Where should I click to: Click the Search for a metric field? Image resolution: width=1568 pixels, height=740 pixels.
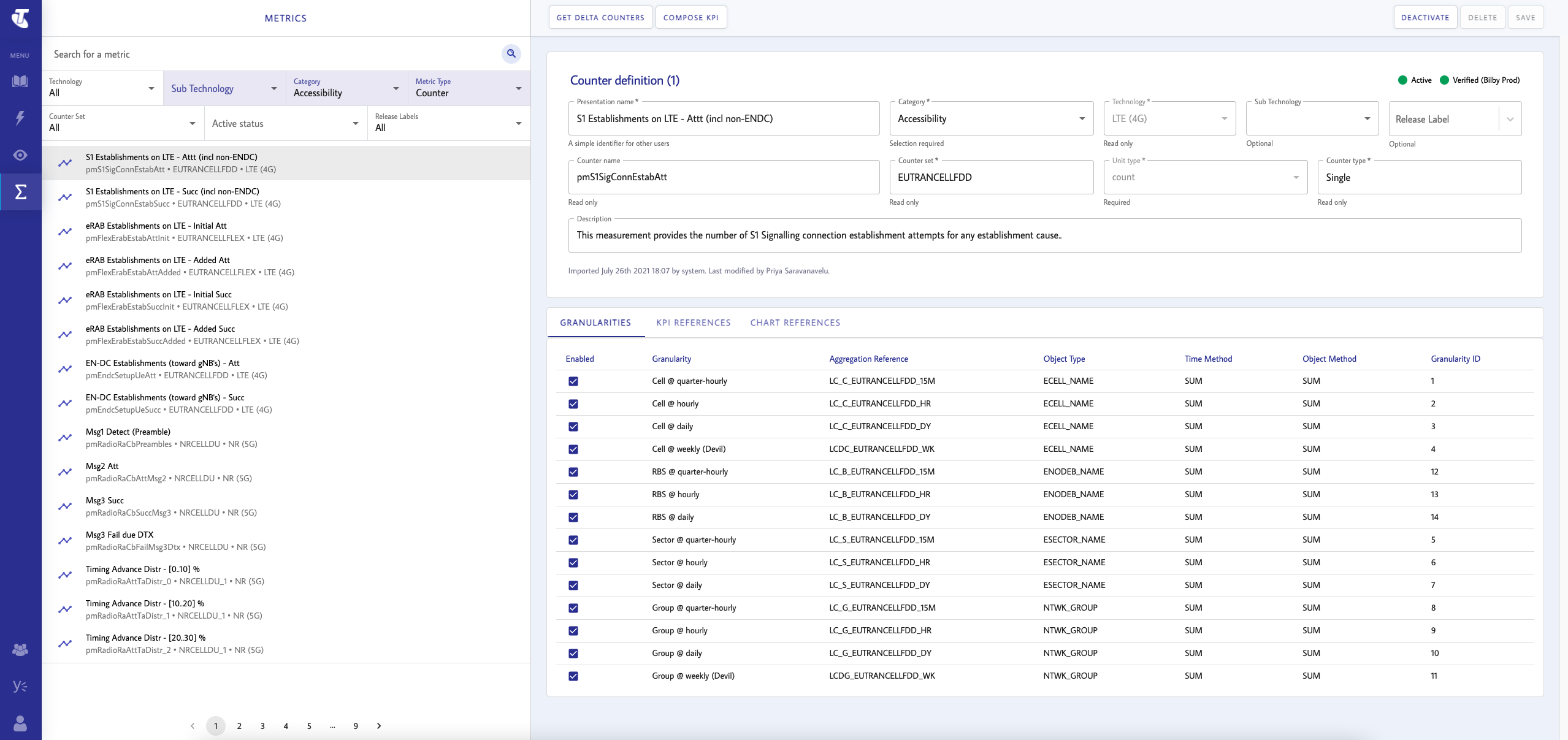tap(273, 54)
